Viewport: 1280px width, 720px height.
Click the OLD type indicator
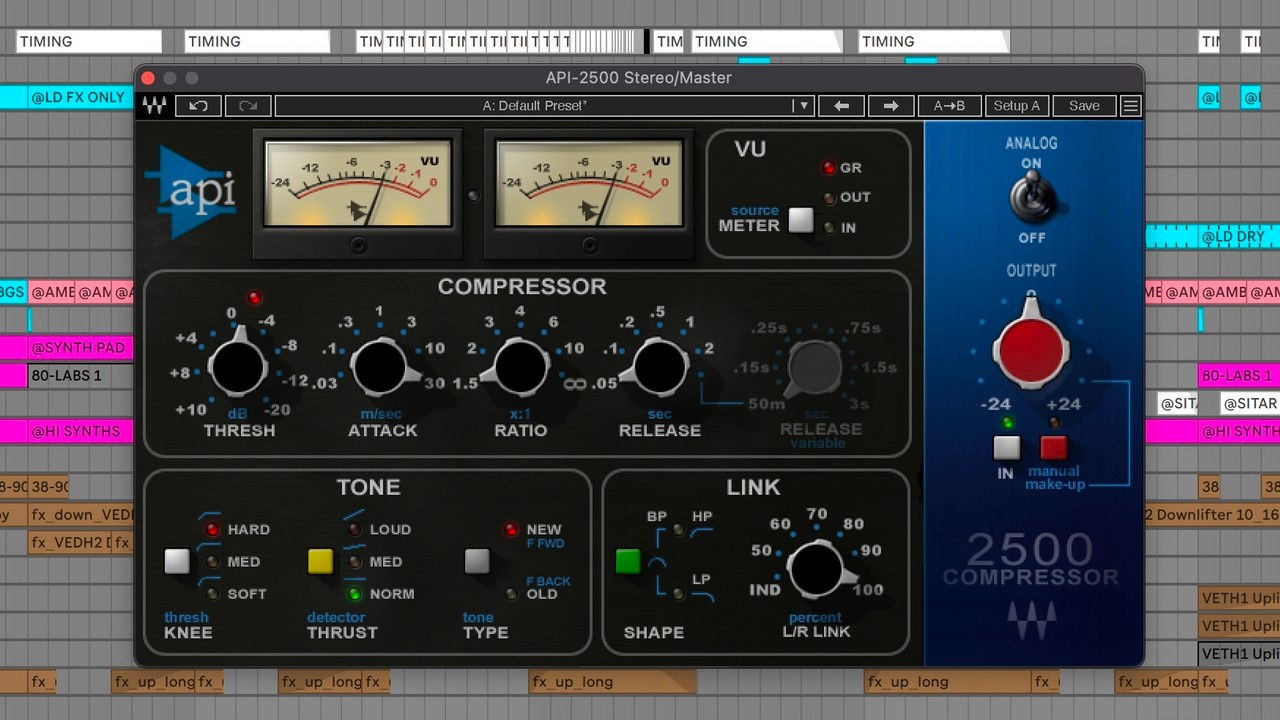[x=511, y=594]
